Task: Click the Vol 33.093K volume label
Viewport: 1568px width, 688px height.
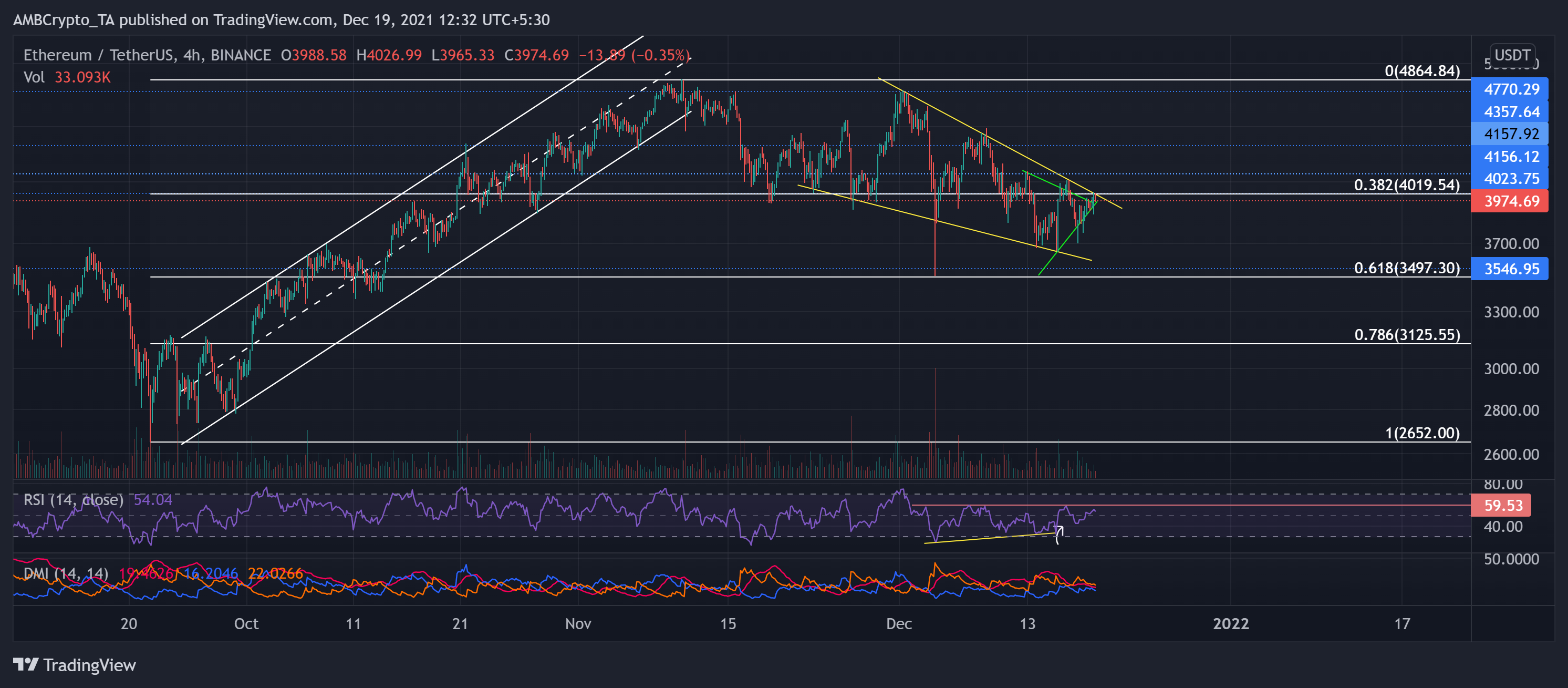Action: pyautogui.click(x=67, y=77)
